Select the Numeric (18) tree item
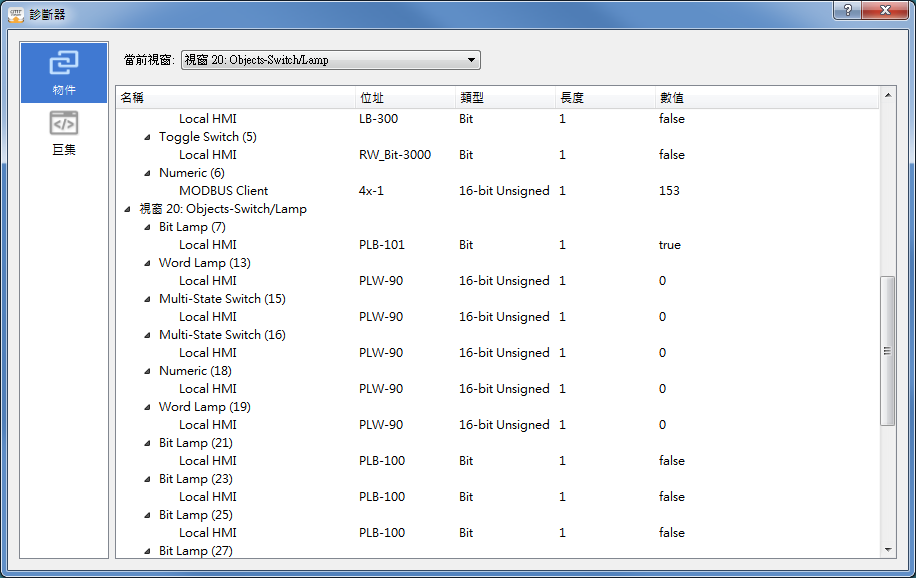The image size is (916, 578). coord(195,371)
